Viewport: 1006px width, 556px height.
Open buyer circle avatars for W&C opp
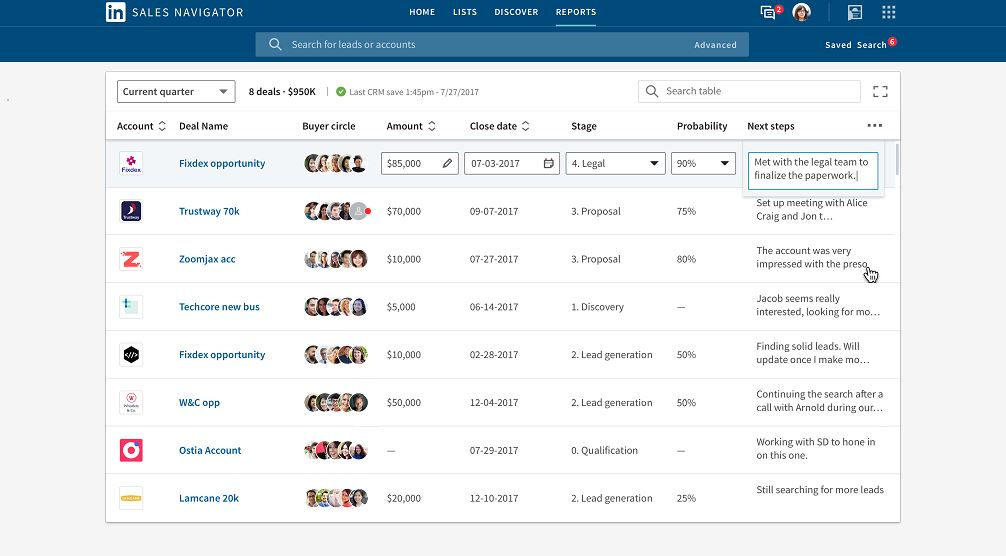pyautogui.click(x=336, y=402)
